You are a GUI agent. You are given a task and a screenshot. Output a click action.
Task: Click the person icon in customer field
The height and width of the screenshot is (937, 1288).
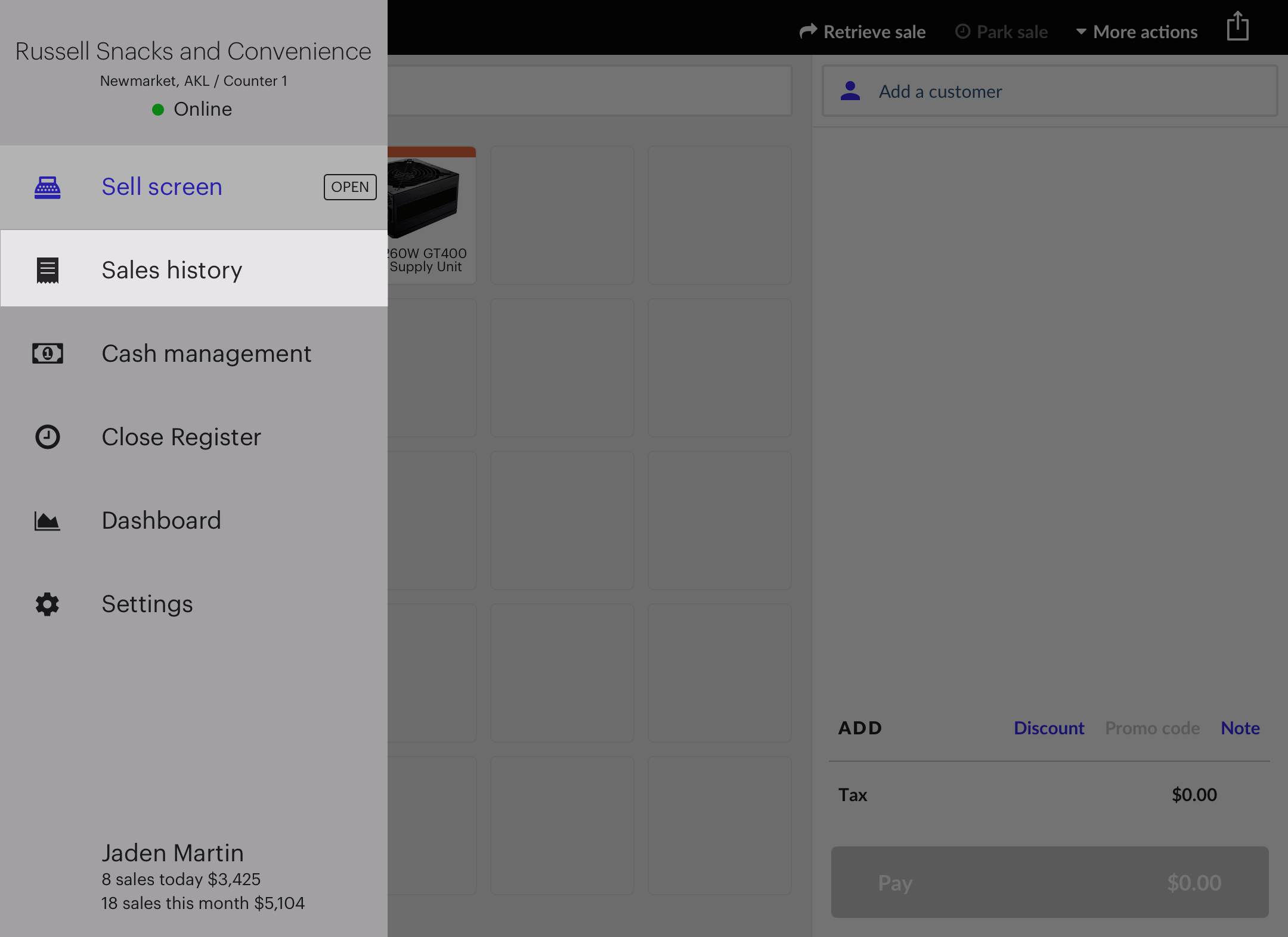(850, 91)
